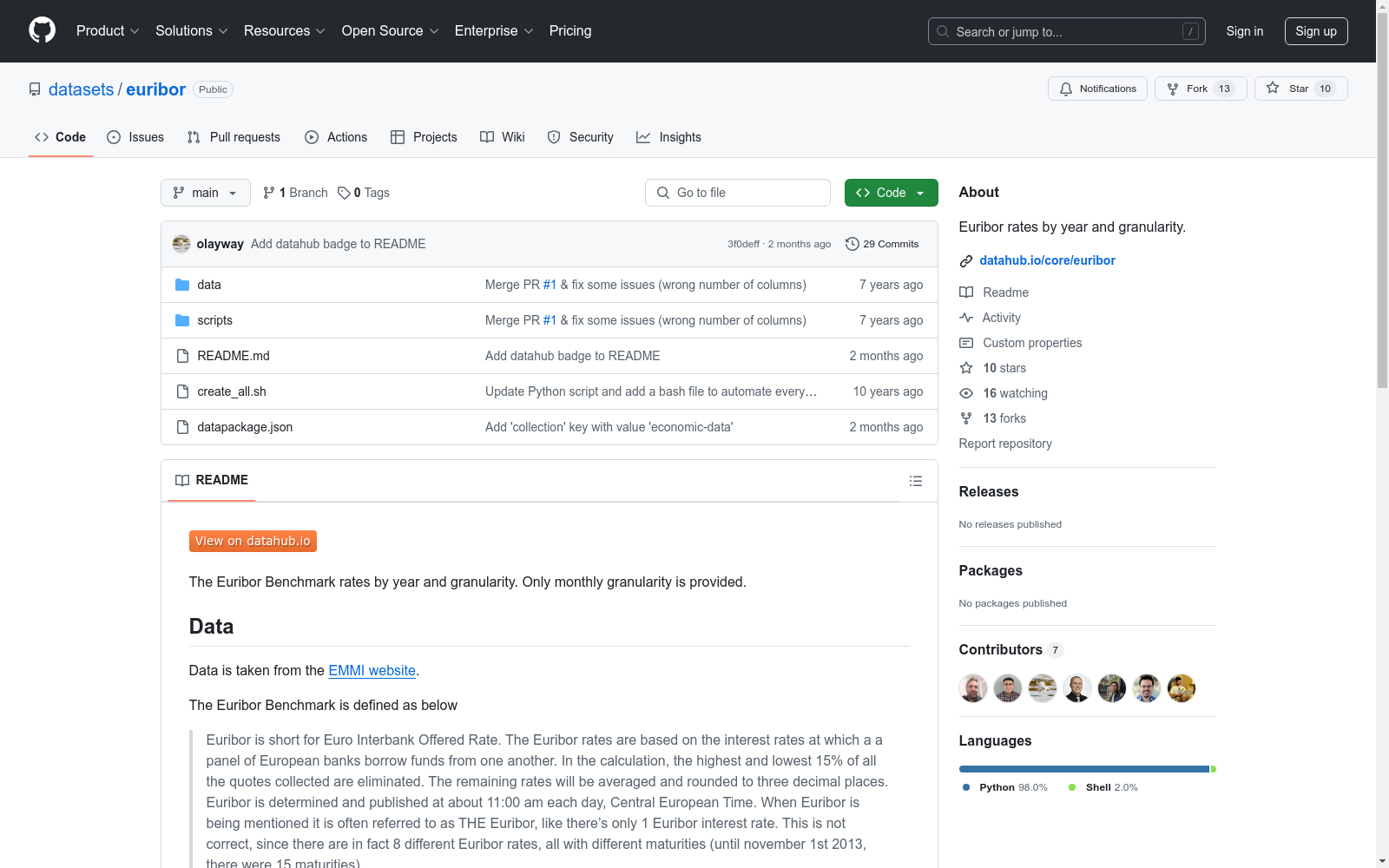Image resolution: width=1389 pixels, height=868 pixels.
Task: Switch to the Code tab
Action: click(61, 137)
